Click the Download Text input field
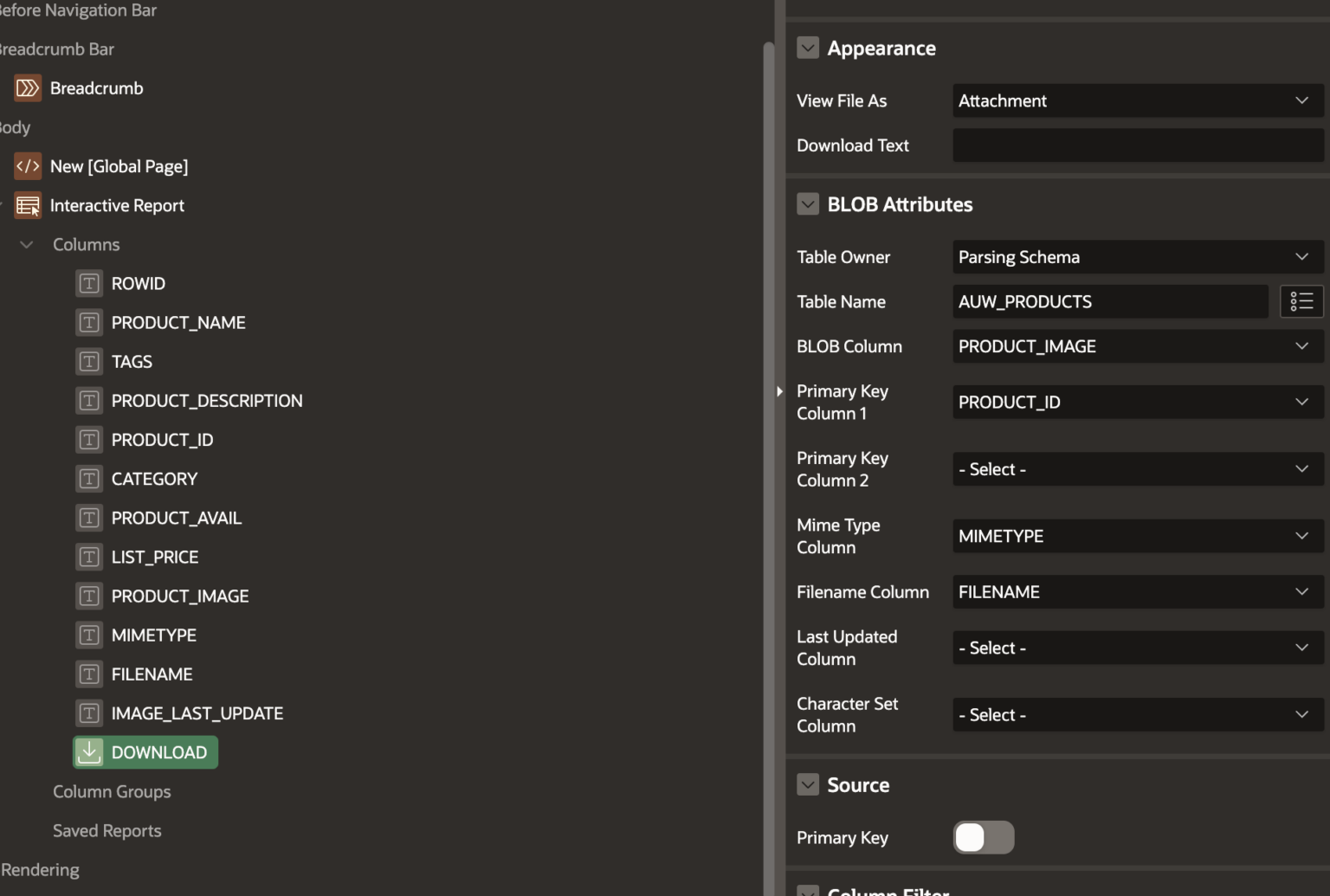 (1137, 145)
